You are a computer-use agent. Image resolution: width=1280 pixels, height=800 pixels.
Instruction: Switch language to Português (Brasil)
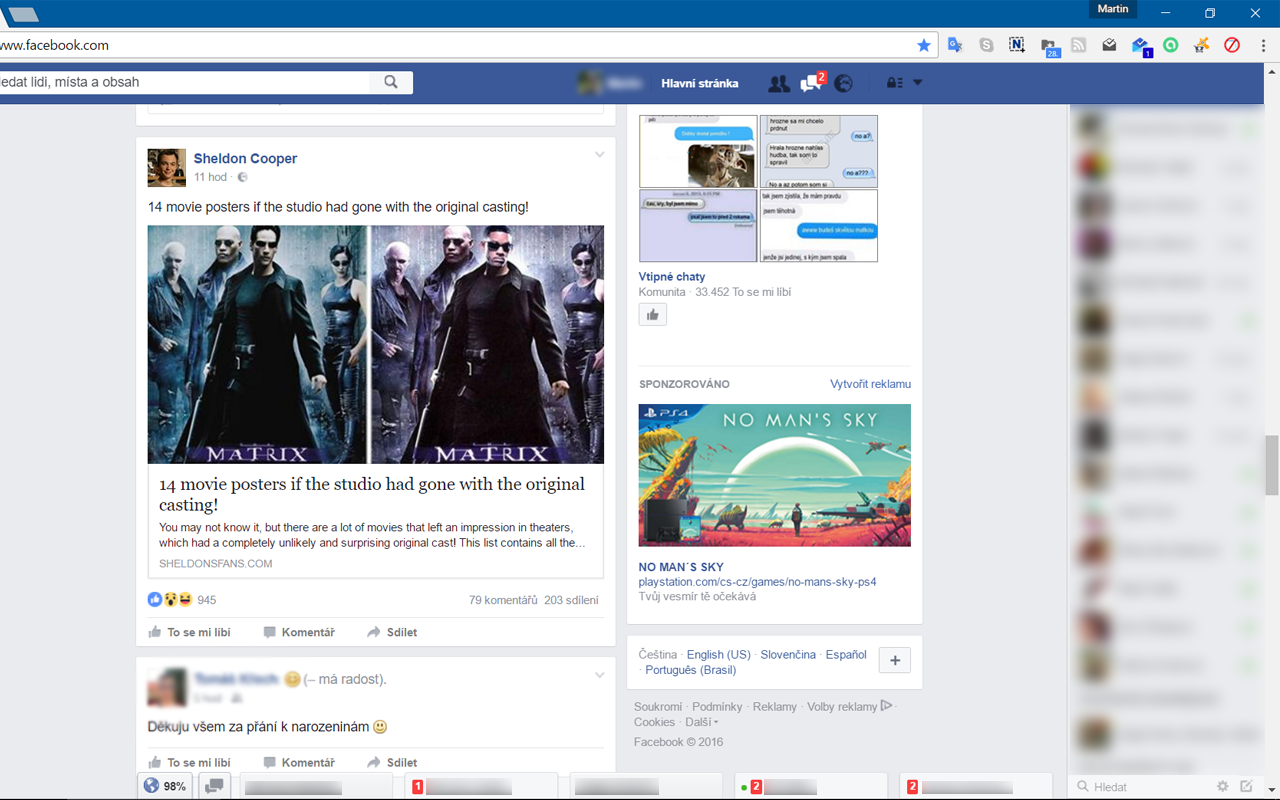tap(690, 670)
